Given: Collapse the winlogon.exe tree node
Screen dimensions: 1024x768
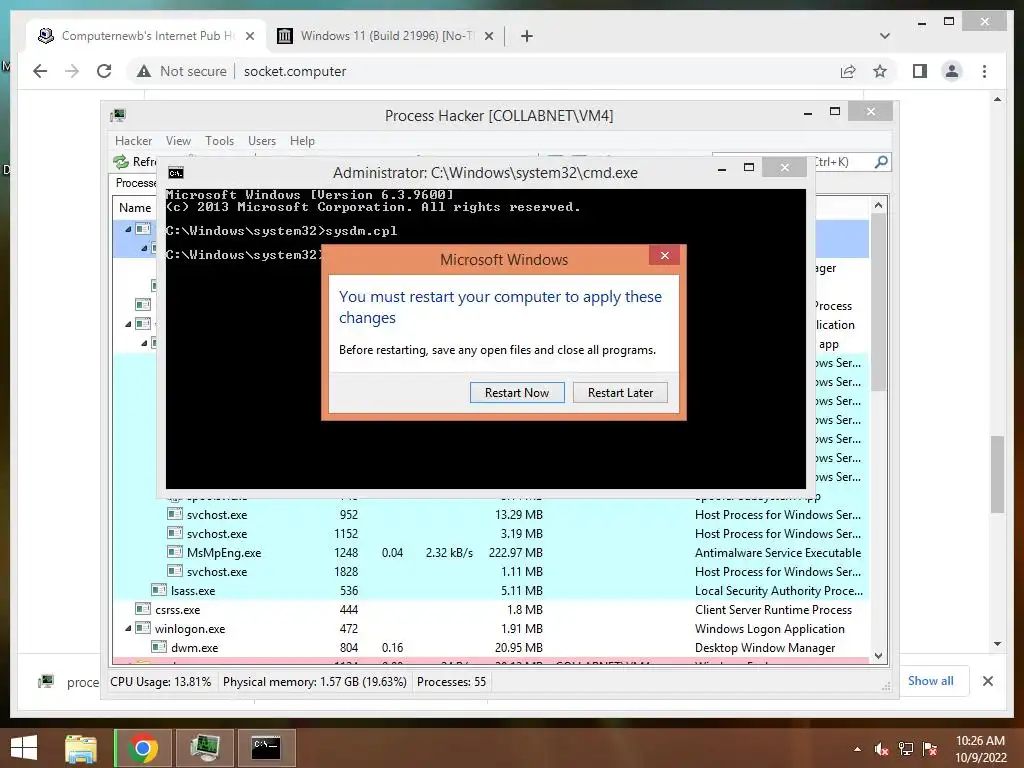Looking at the screenshot, I should click(128, 628).
